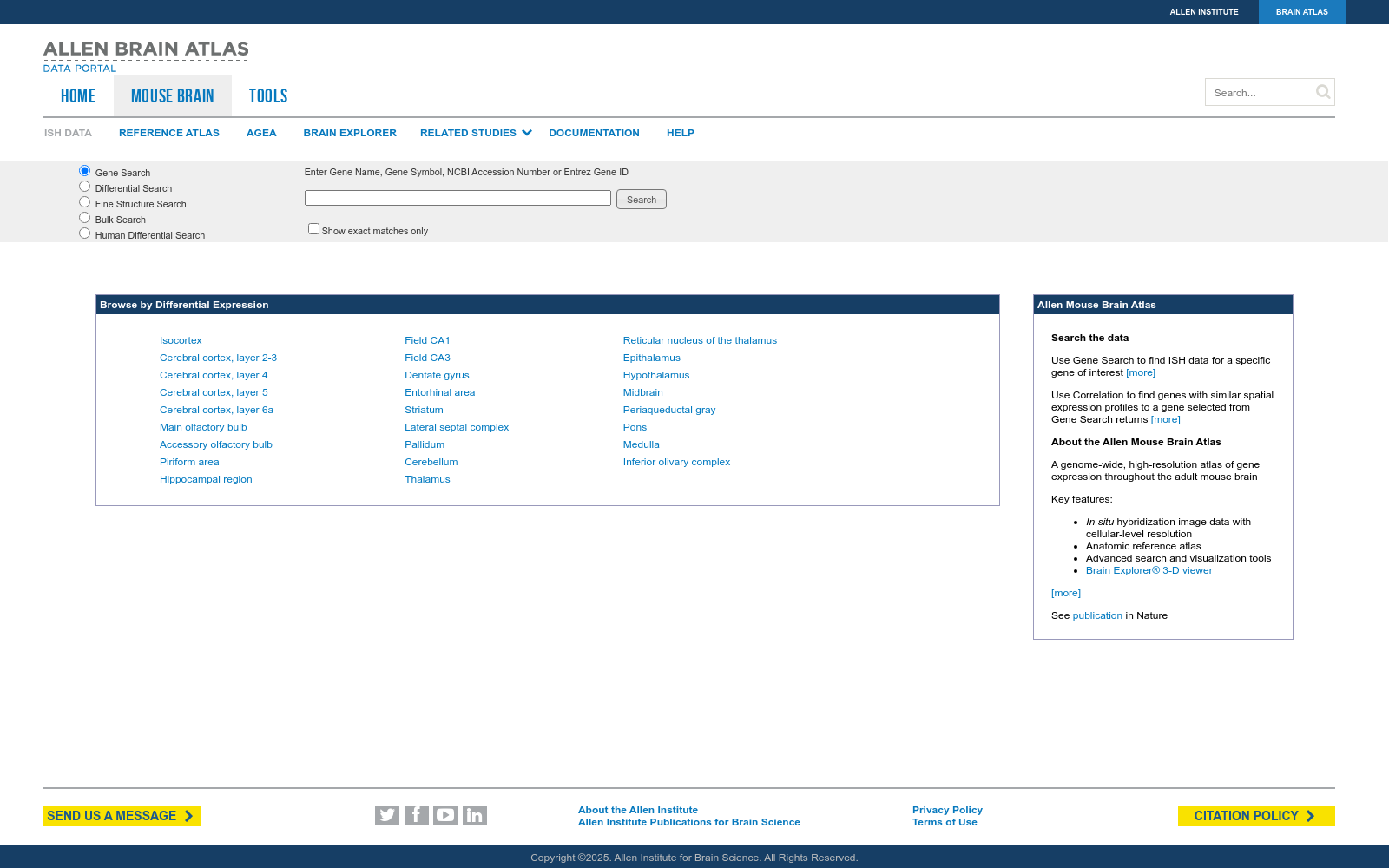Open the Periaqueductal gray link
This screenshot has width=1389, height=868.
click(x=669, y=410)
